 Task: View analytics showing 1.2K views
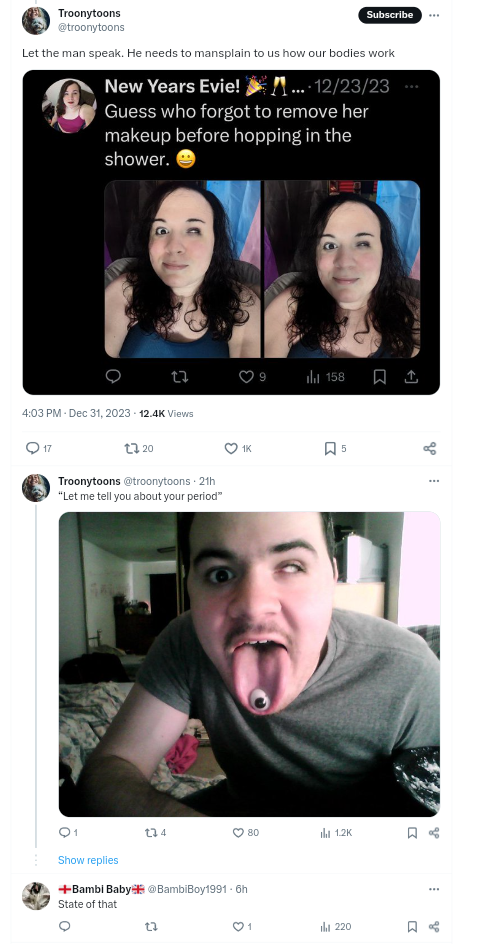tap(335, 832)
